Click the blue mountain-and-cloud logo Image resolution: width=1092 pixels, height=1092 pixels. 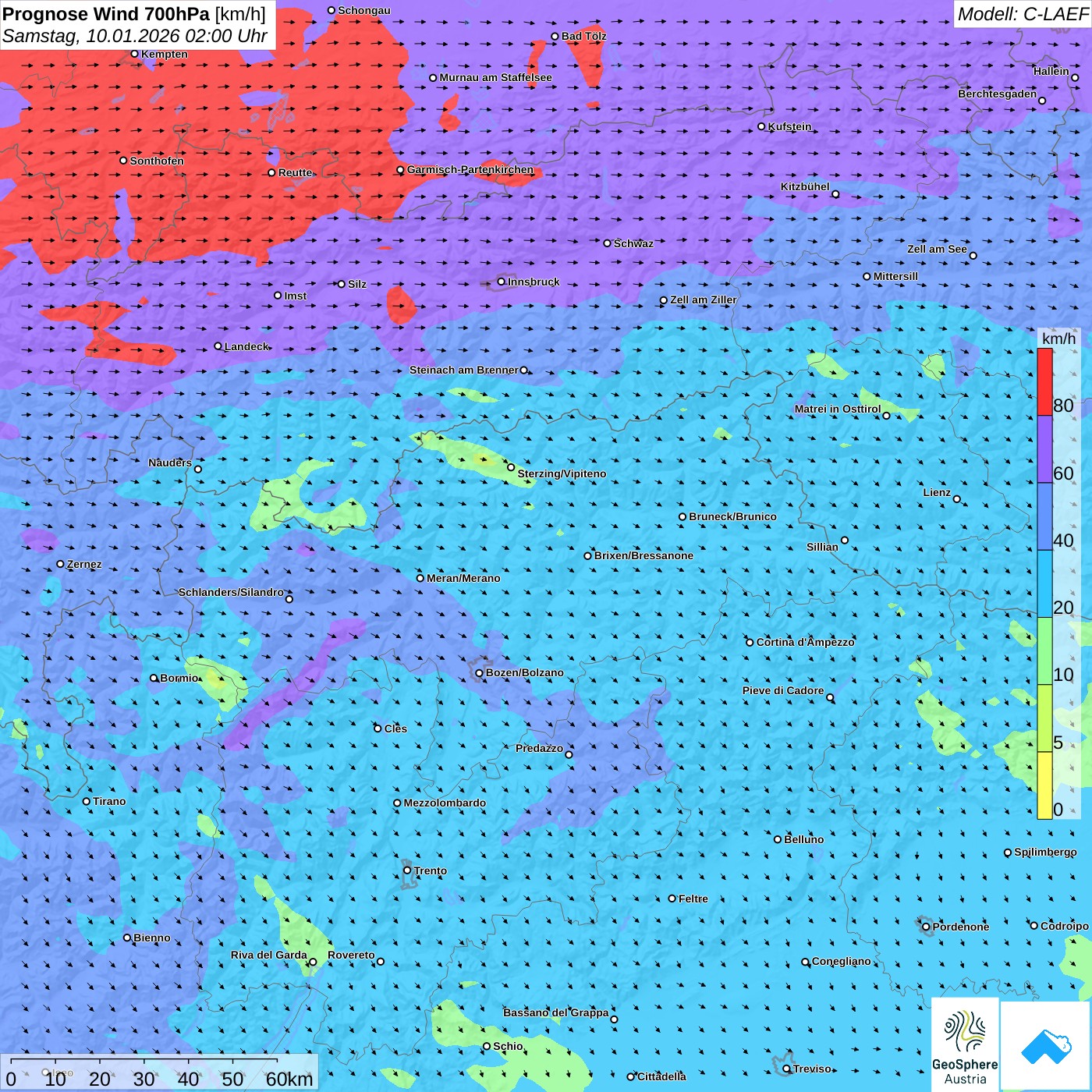click(x=1045, y=1045)
